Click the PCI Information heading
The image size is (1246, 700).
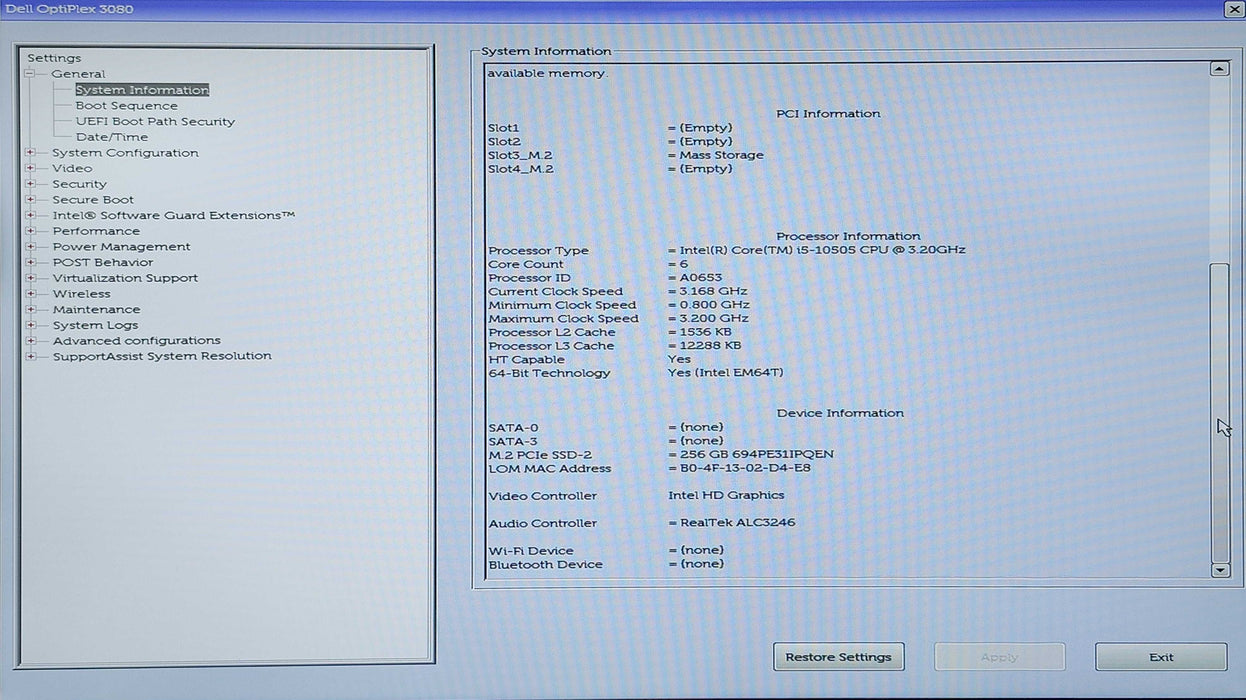click(828, 114)
